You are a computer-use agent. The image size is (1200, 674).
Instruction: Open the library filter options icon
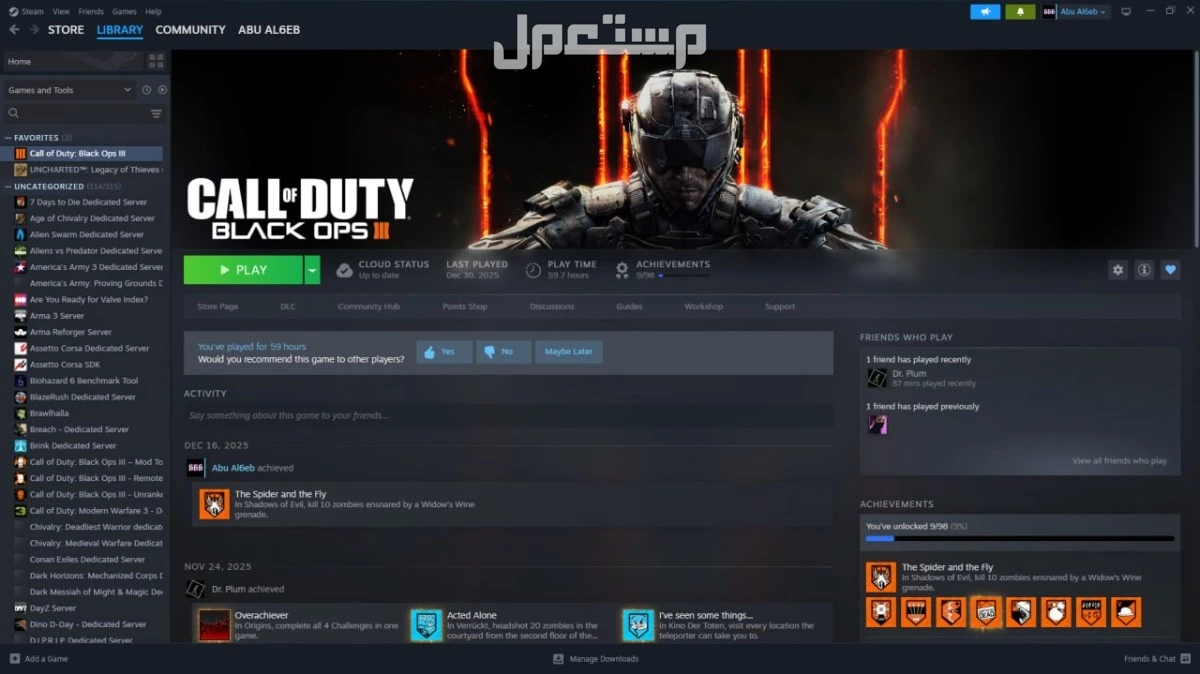156,114
